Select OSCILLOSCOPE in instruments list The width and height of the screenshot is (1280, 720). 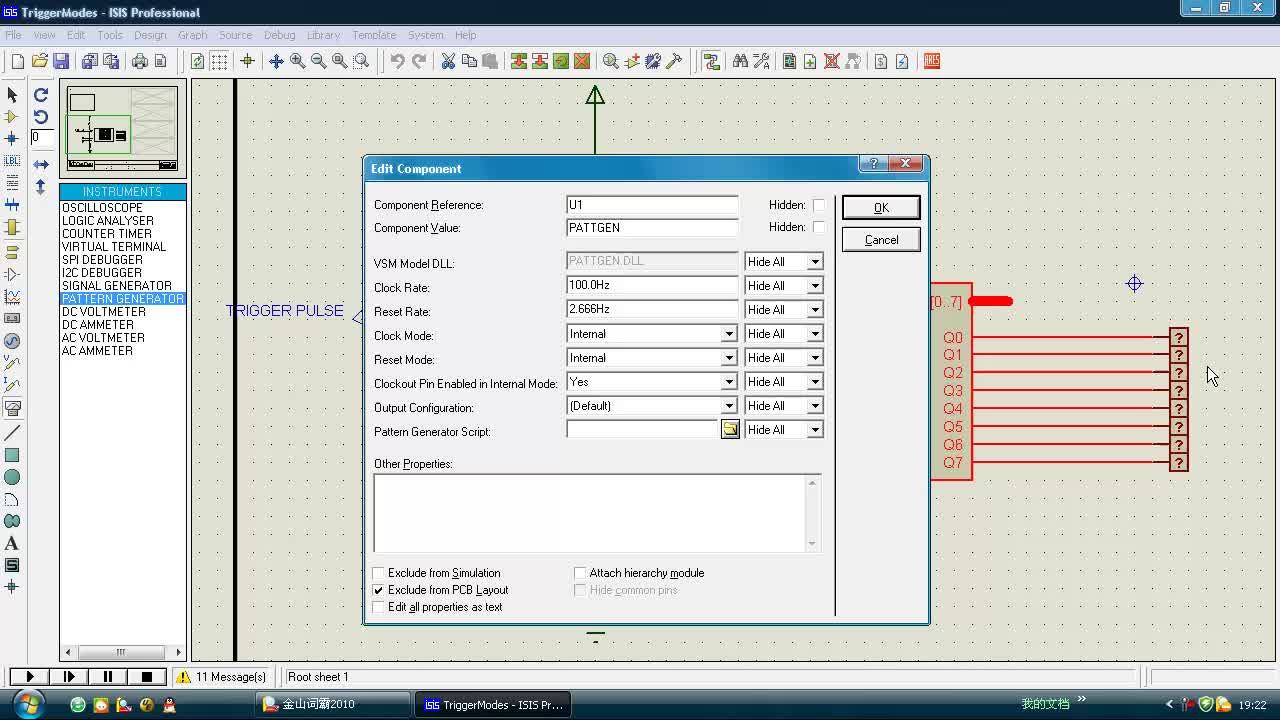pos(102,208)
